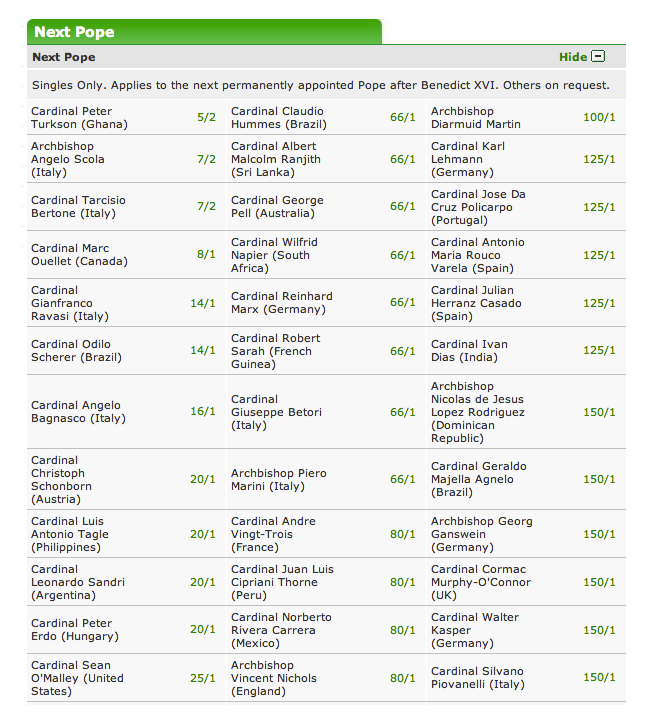Select 5/2 odds for Cardinal Peter Turkson
Image resolution: width=650 pixels, height=724 pixels.
coord(206,117)
